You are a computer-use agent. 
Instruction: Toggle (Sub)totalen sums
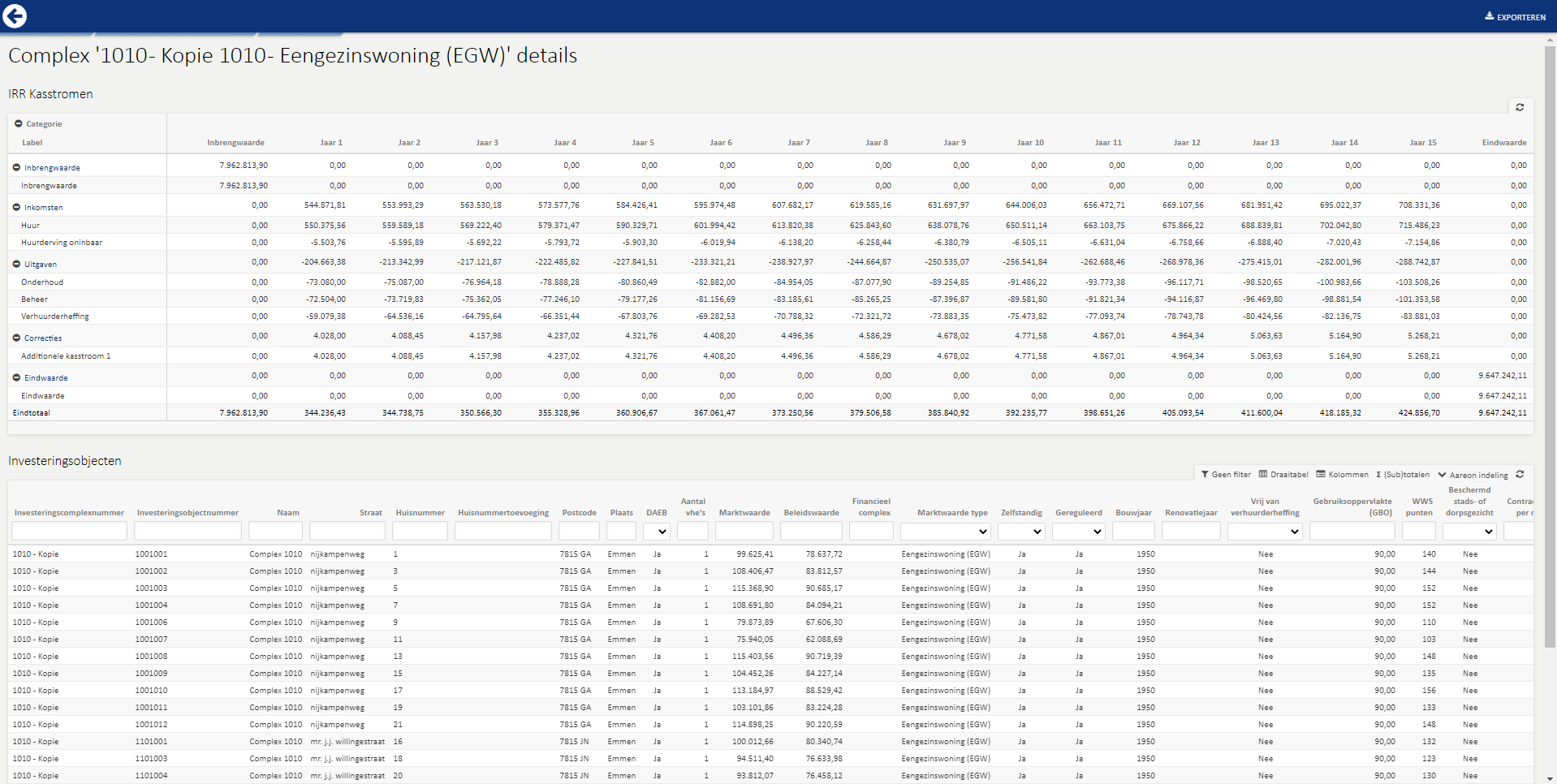(x=1403, y=475)
